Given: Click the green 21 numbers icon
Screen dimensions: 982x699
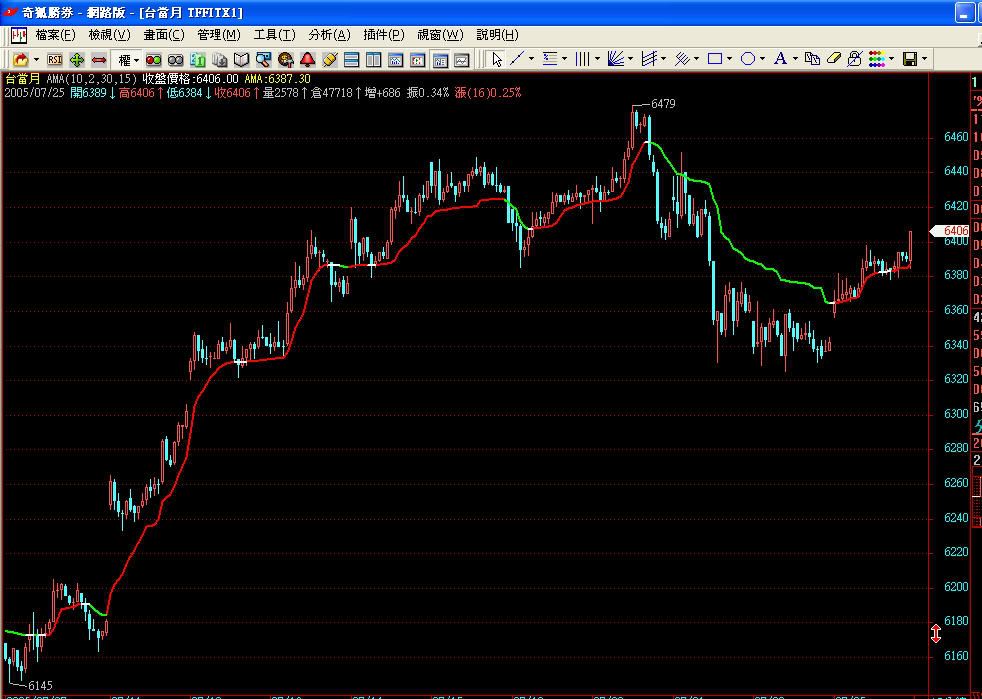Looking at the screenshot, I should [198, 60].
